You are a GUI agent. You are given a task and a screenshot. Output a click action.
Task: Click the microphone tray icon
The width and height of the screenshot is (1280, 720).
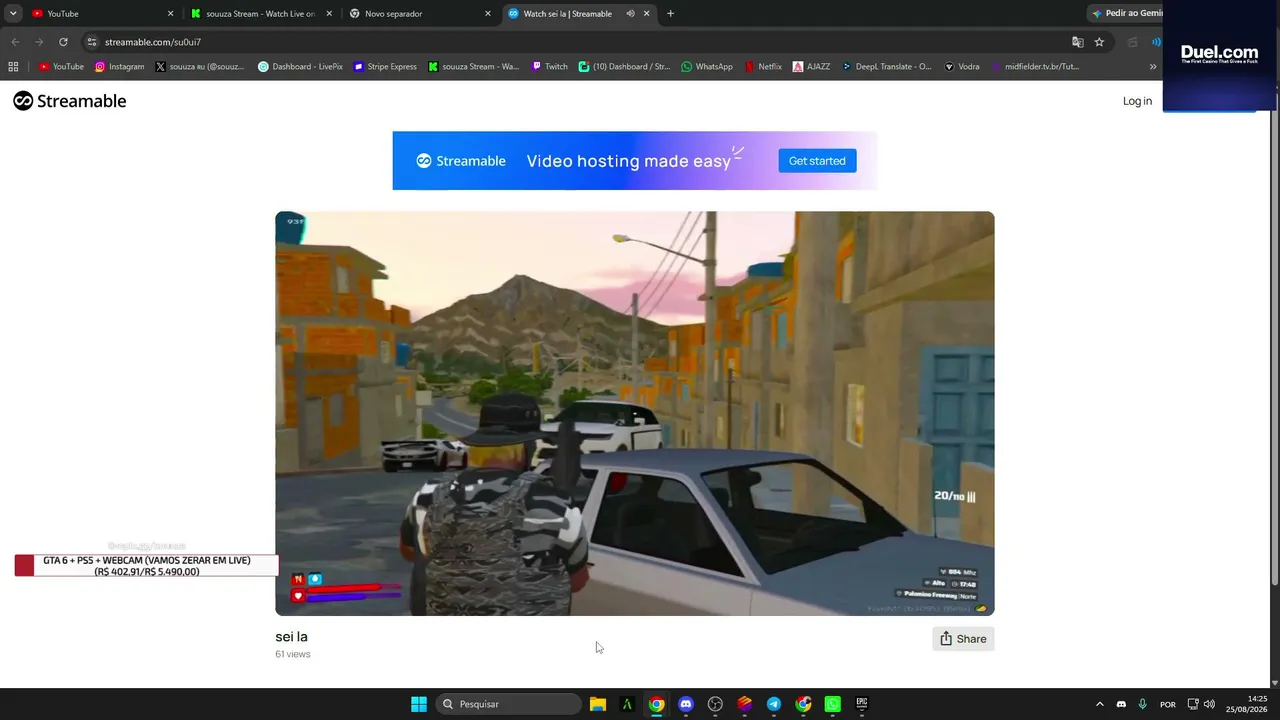click(1142, 704)
